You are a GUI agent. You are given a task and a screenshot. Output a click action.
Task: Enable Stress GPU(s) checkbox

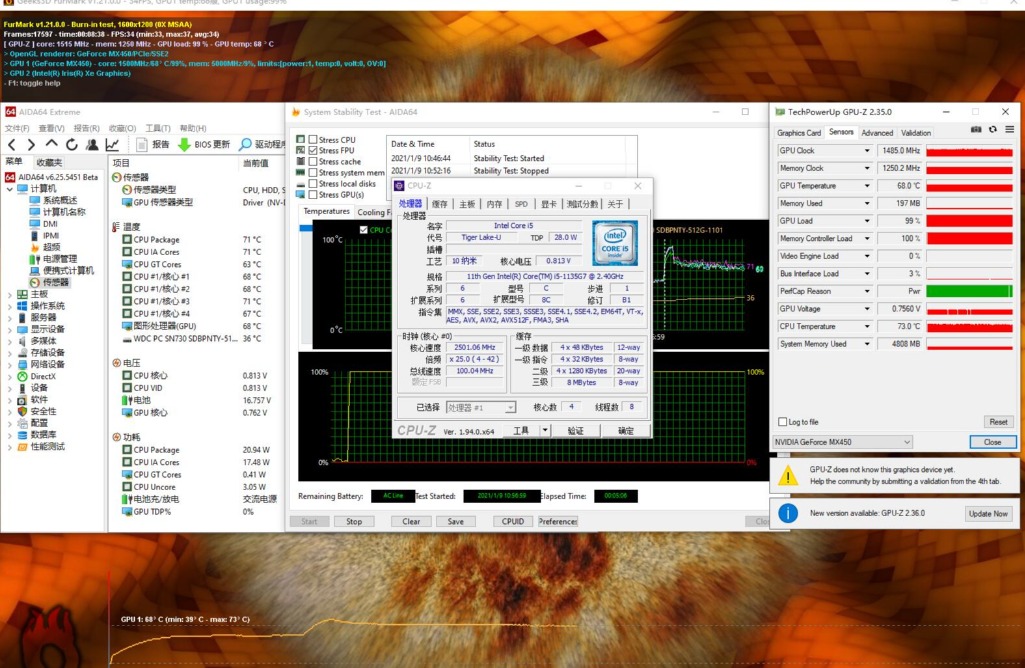click(x=313, y=195)
